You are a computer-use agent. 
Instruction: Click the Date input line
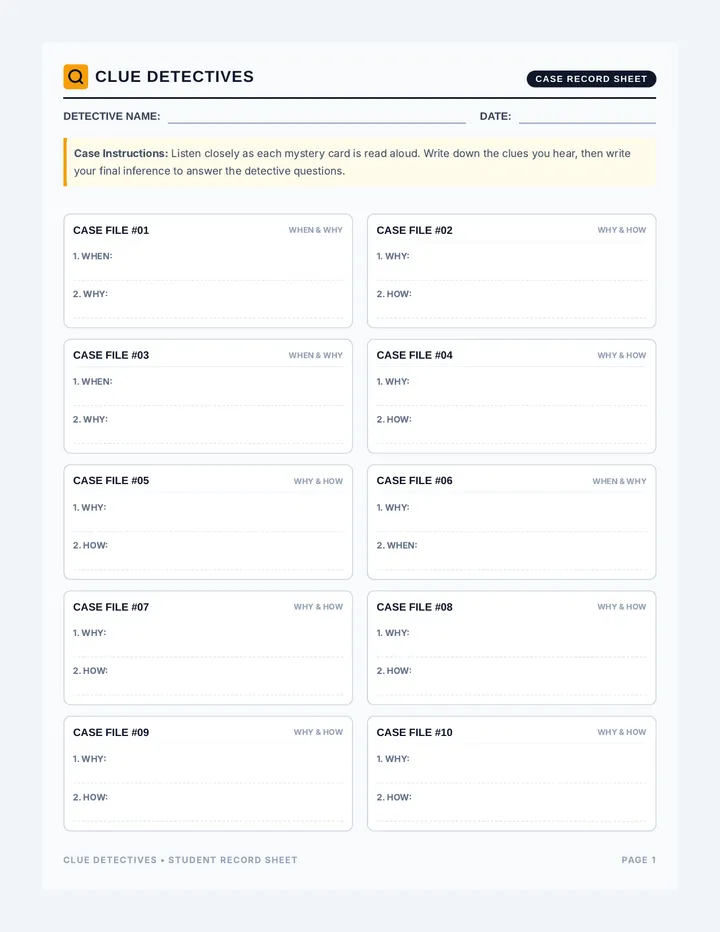click(587, 116)
